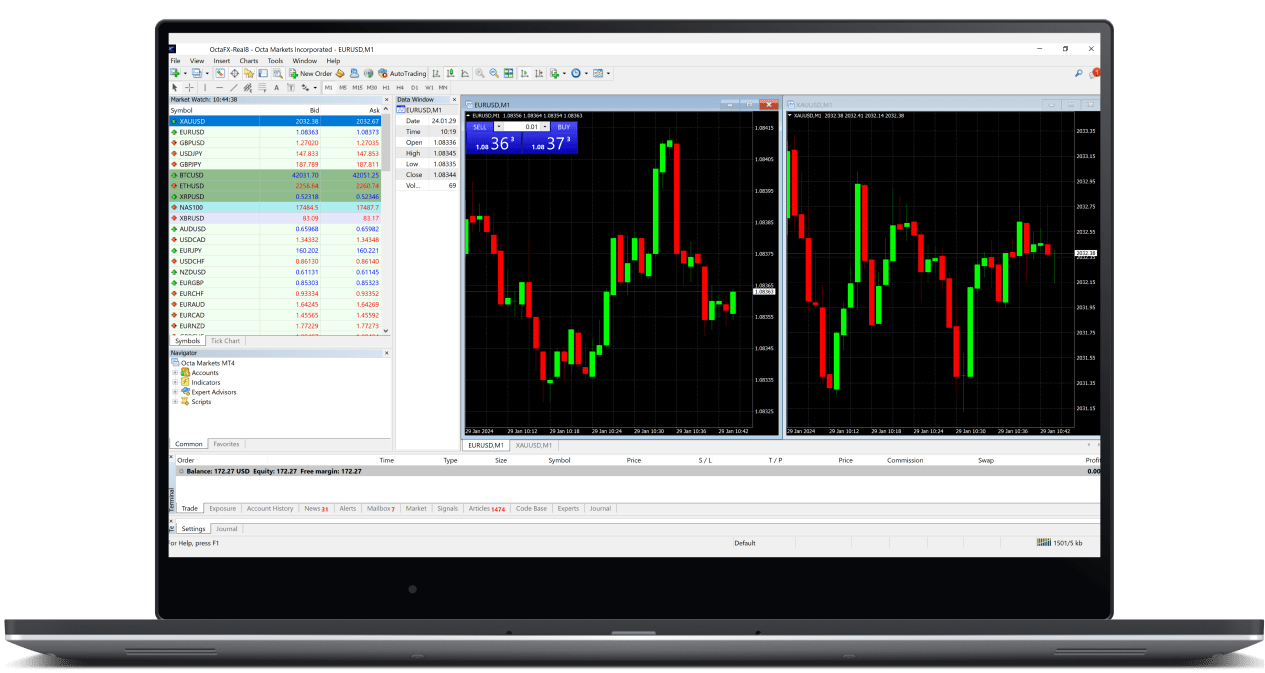Select the Crosshair tool
Screen dimensions: 1265x673
click(189, 87)
